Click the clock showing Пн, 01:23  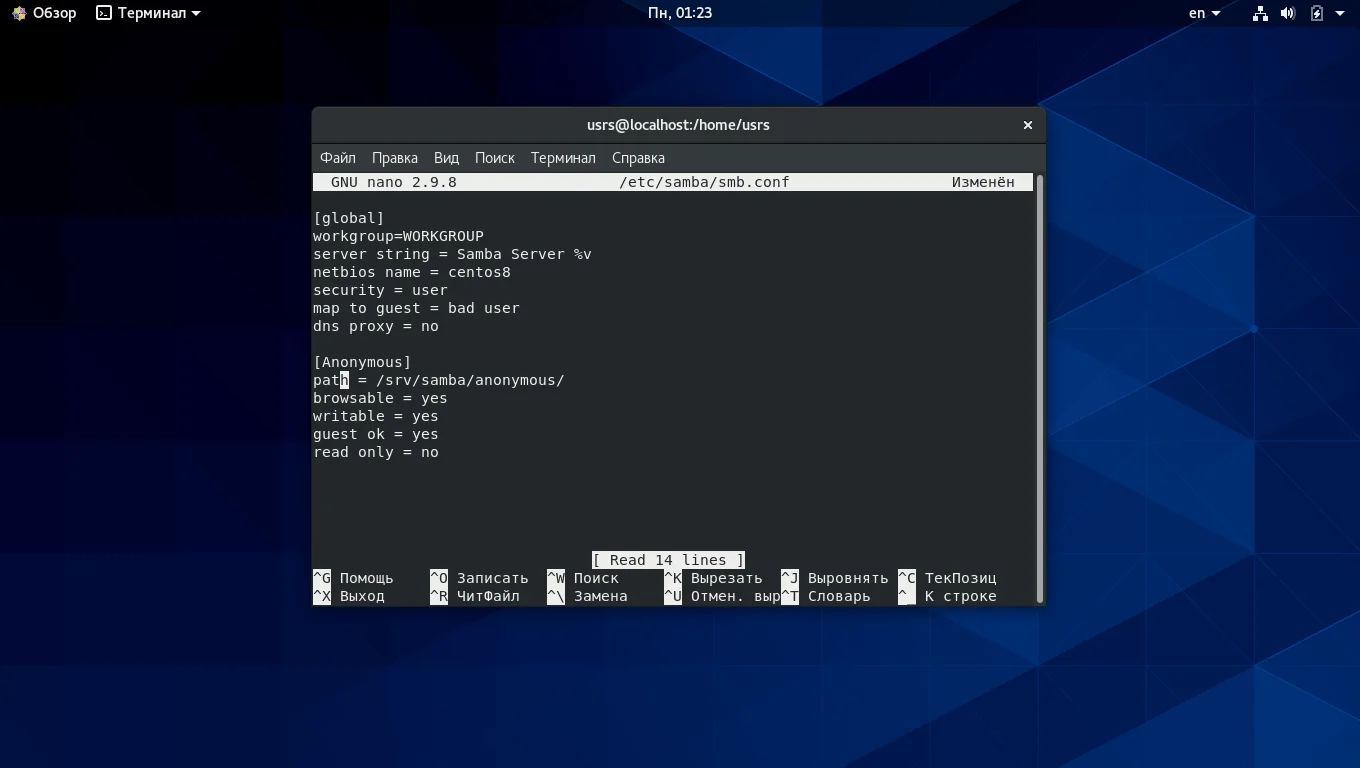click(679, 13)
